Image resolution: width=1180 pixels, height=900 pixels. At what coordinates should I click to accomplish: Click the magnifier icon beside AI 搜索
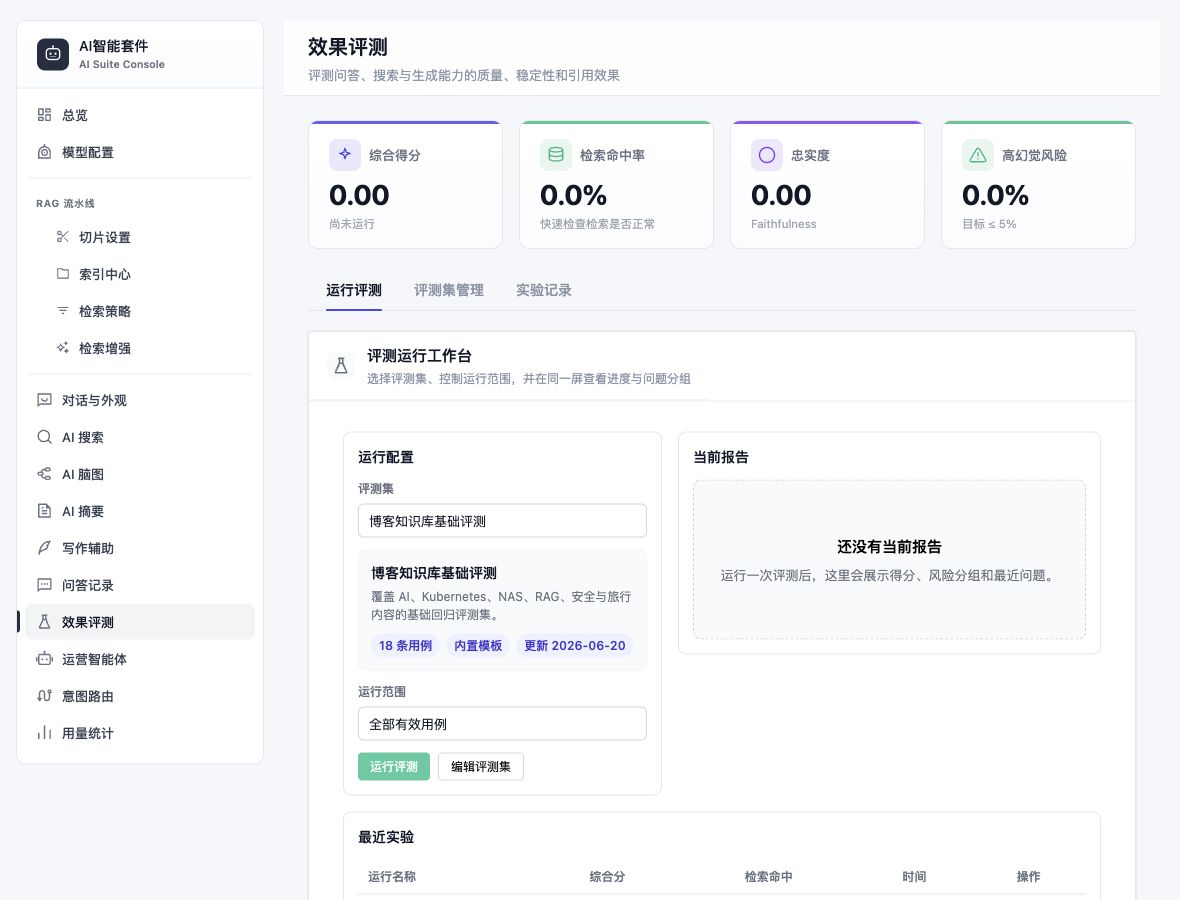click(44, 436)
